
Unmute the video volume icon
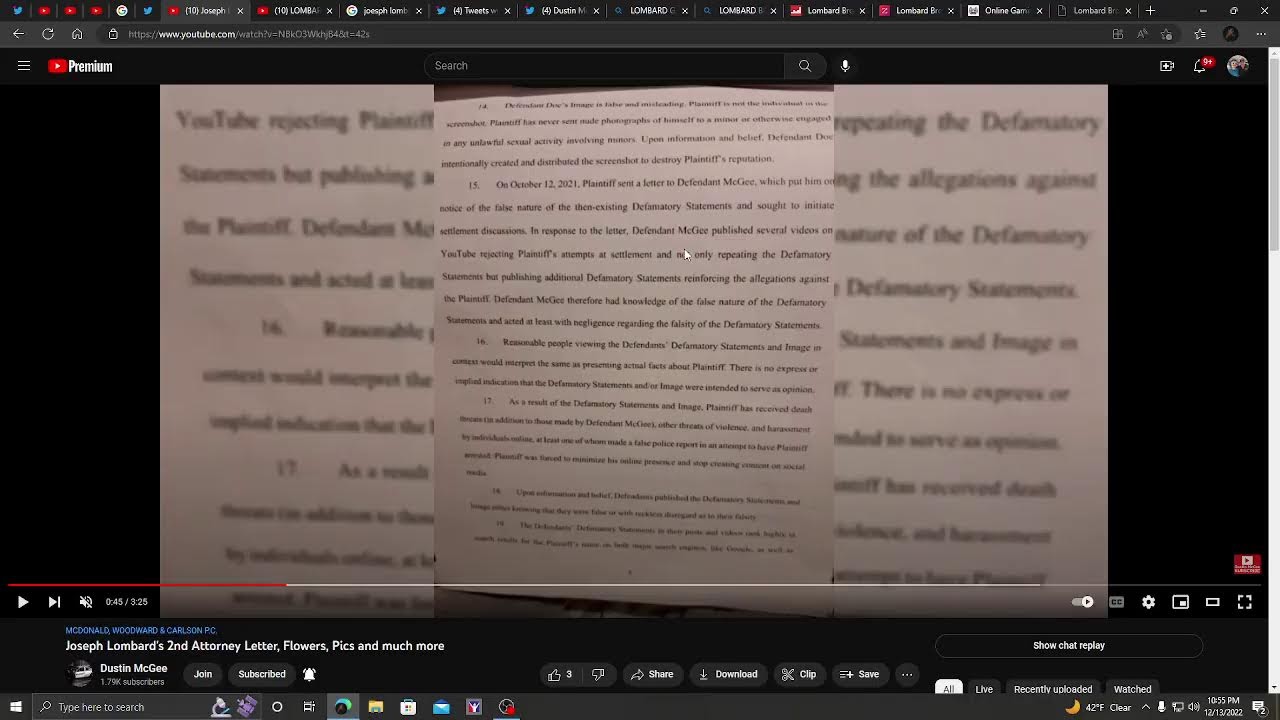point(86,602)
